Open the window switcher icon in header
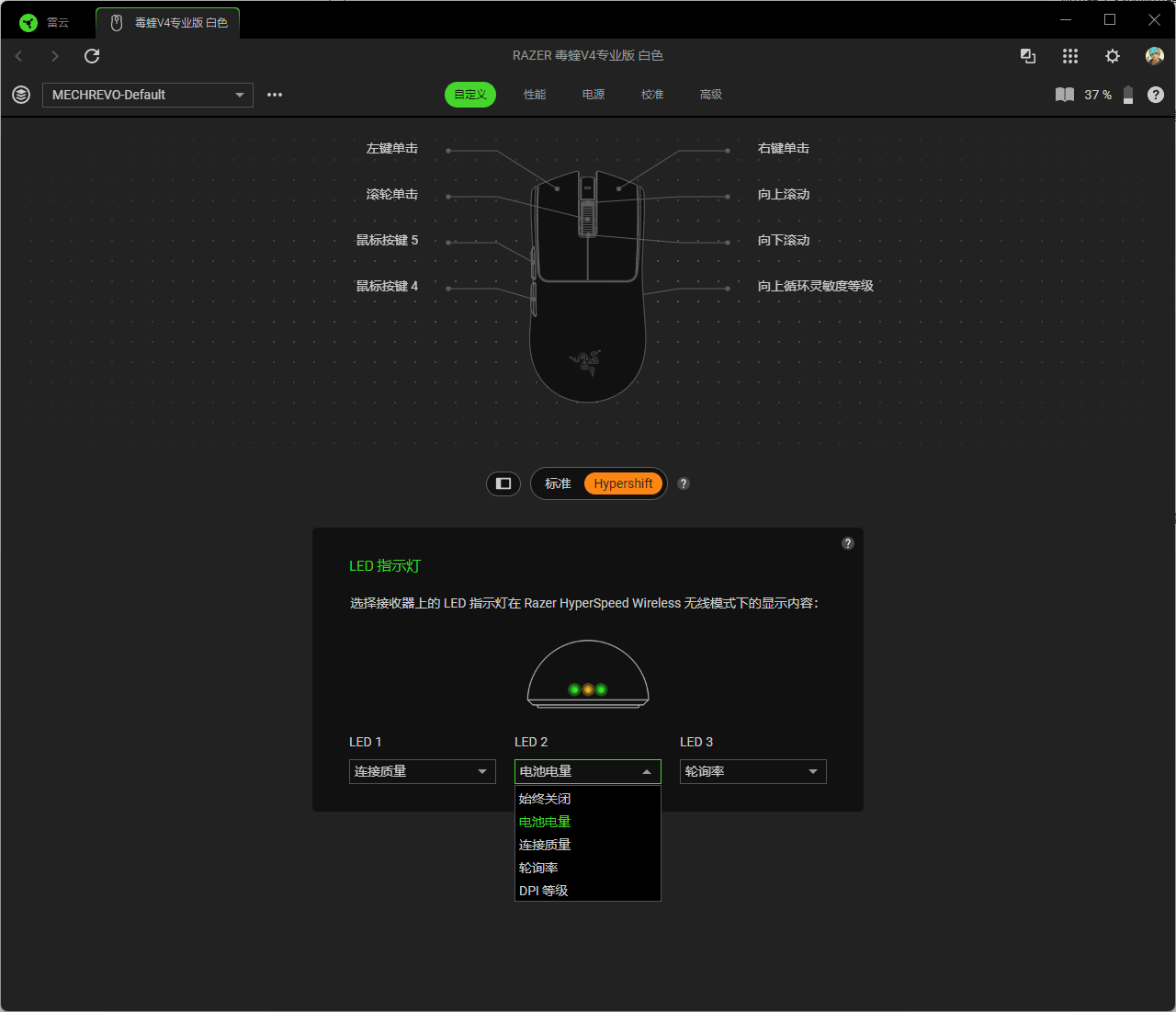1176x1012 pixels. coord(1028,56)
